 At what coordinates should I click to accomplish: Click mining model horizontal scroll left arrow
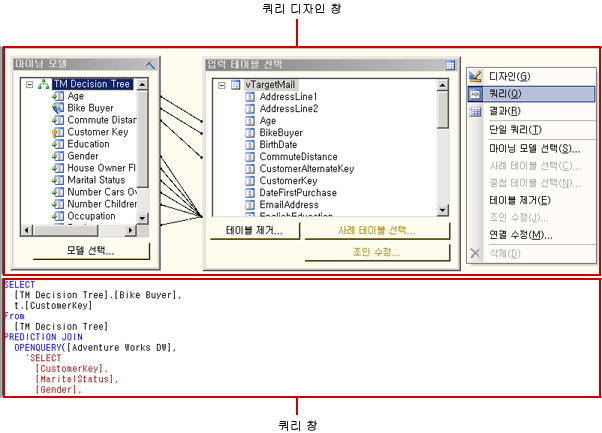click(26, 230)
